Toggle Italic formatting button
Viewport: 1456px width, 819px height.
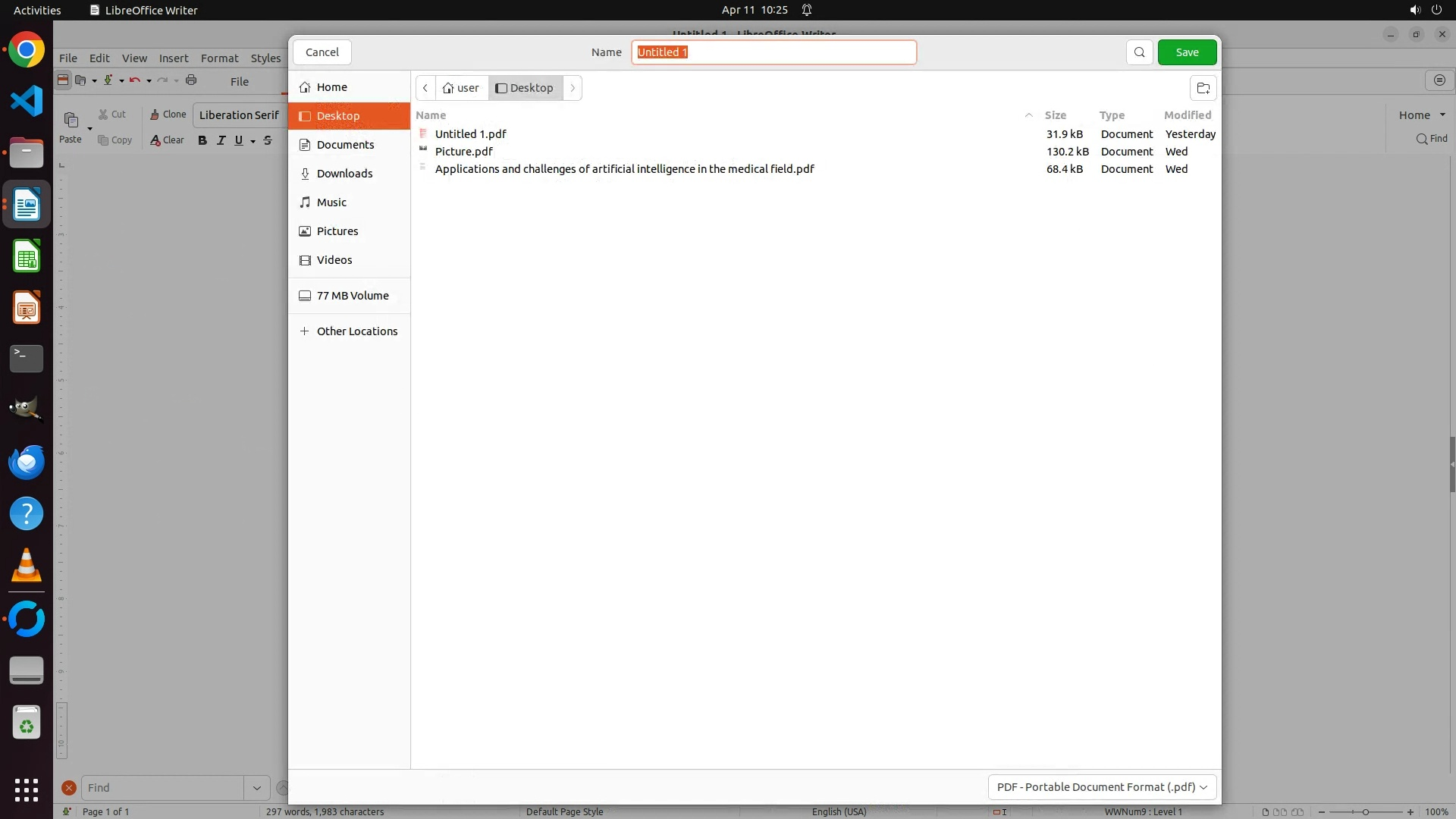(x=221, y=140)
